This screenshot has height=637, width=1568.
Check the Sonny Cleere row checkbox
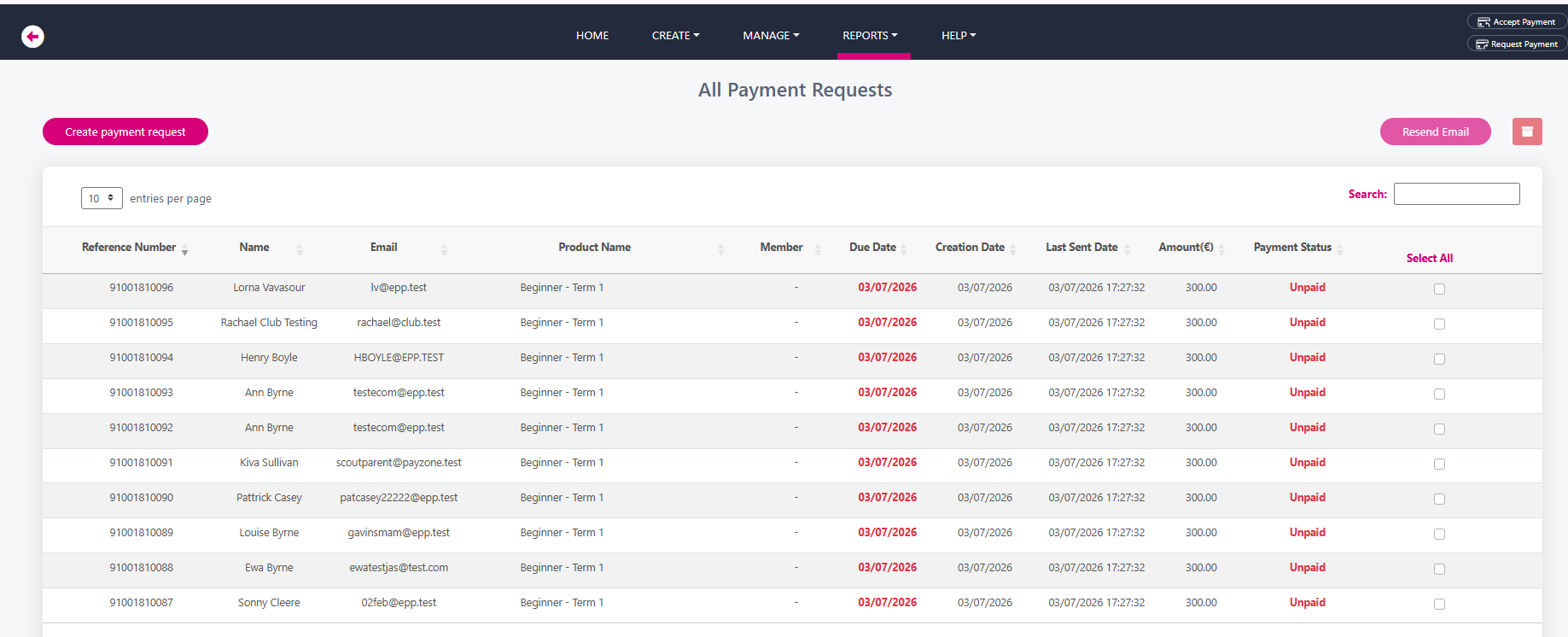[x=1439, y=604]
